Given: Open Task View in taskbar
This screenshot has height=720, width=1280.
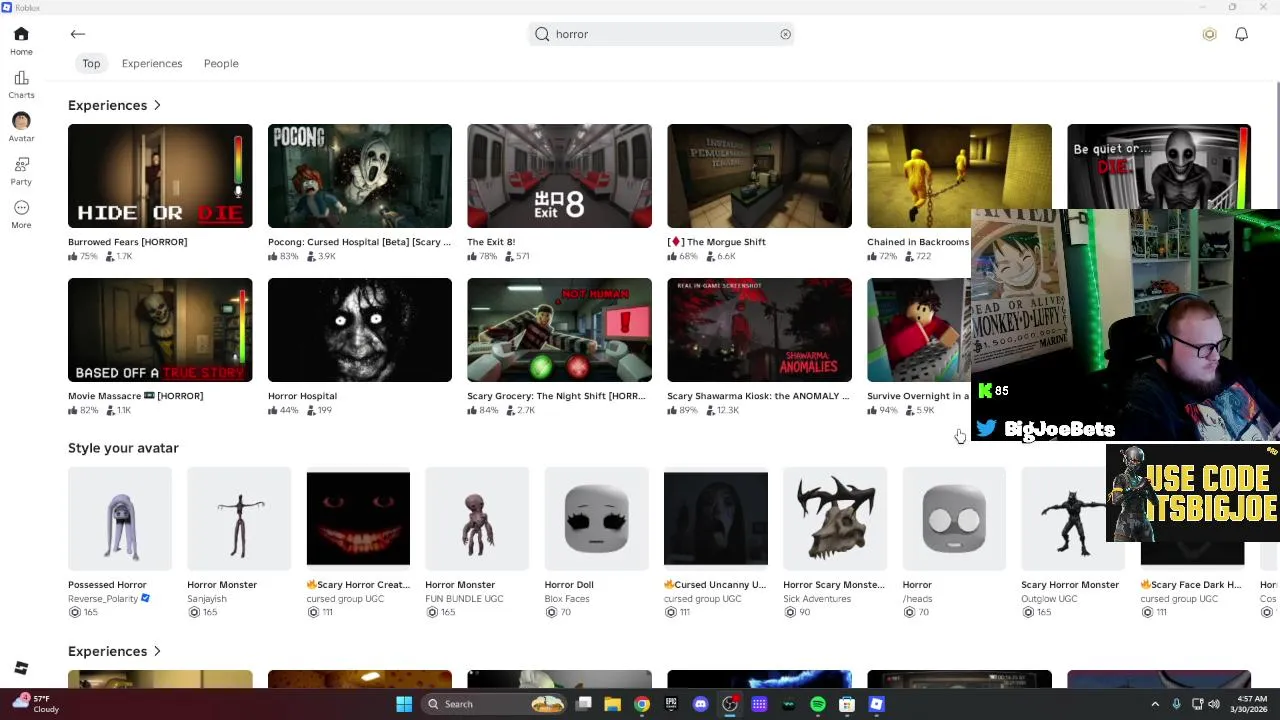Looking at the screenshot, I should pos(584,704).
